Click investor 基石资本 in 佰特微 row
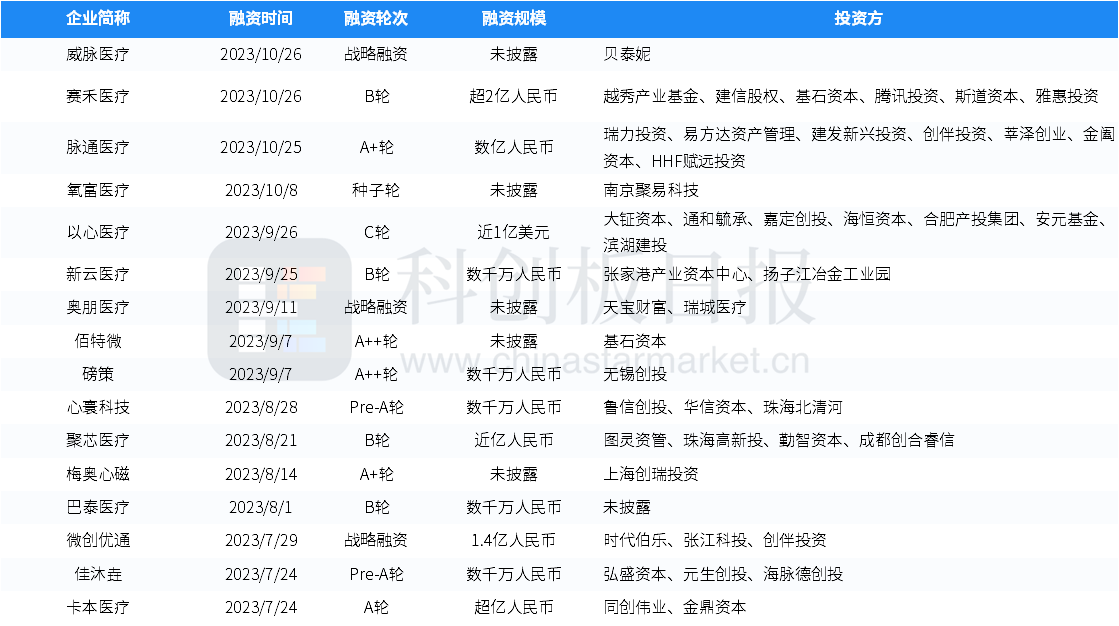 635,341
